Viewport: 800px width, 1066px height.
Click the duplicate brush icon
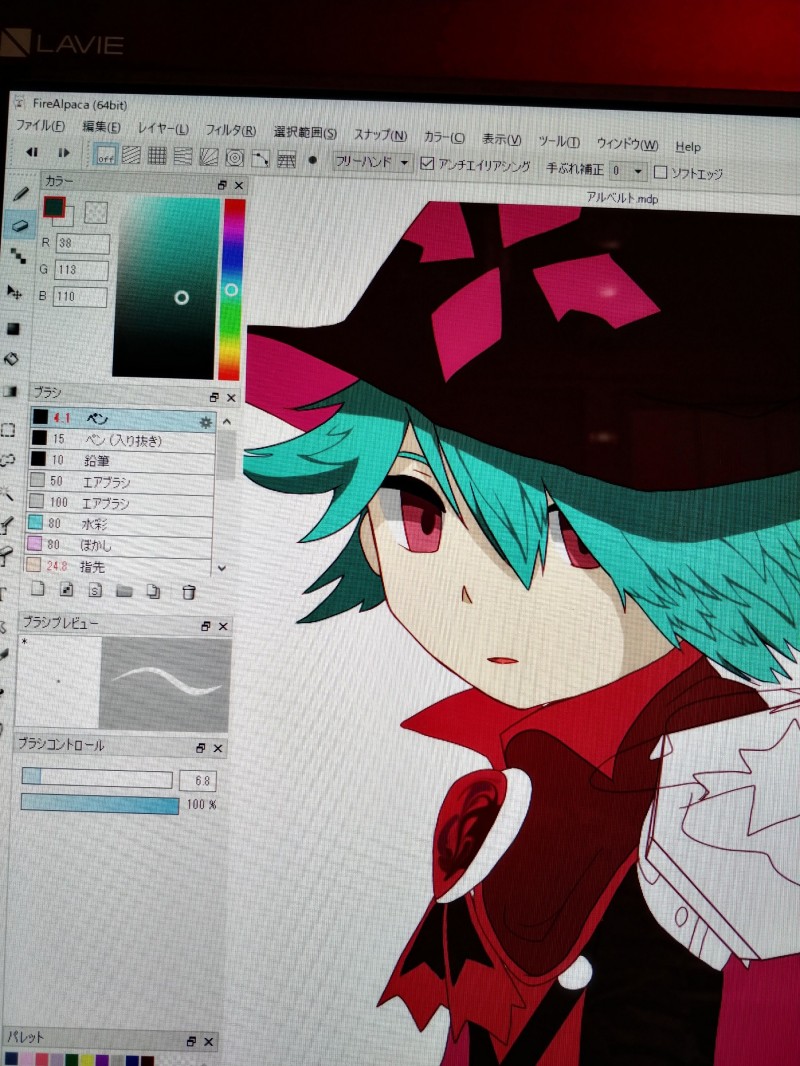click(154, 591)
